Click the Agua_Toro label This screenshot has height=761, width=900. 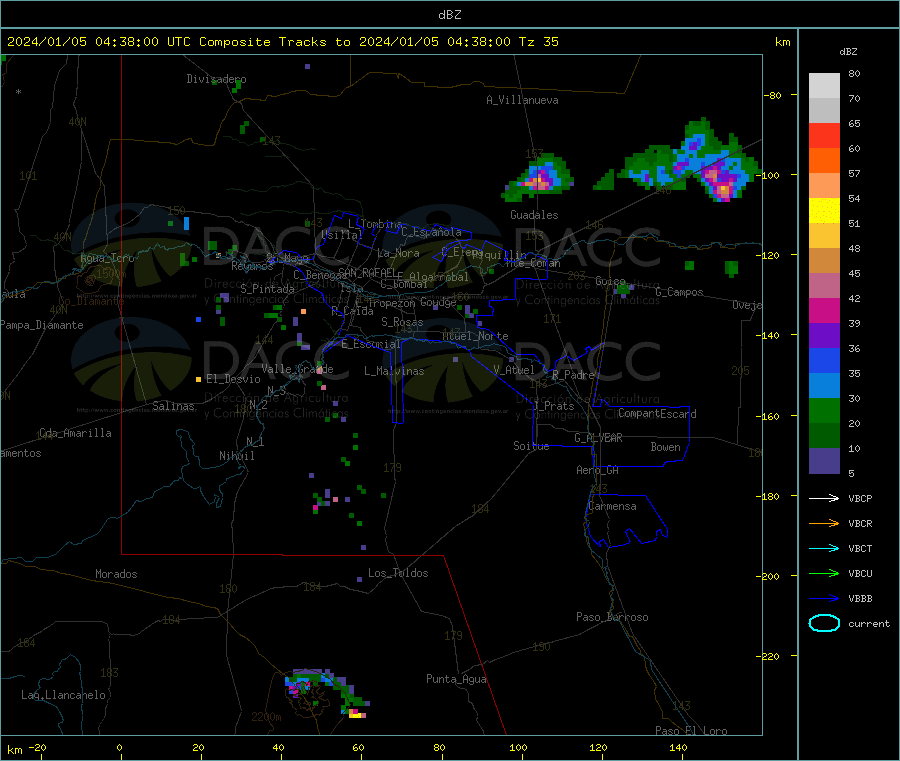pos(107,258)
